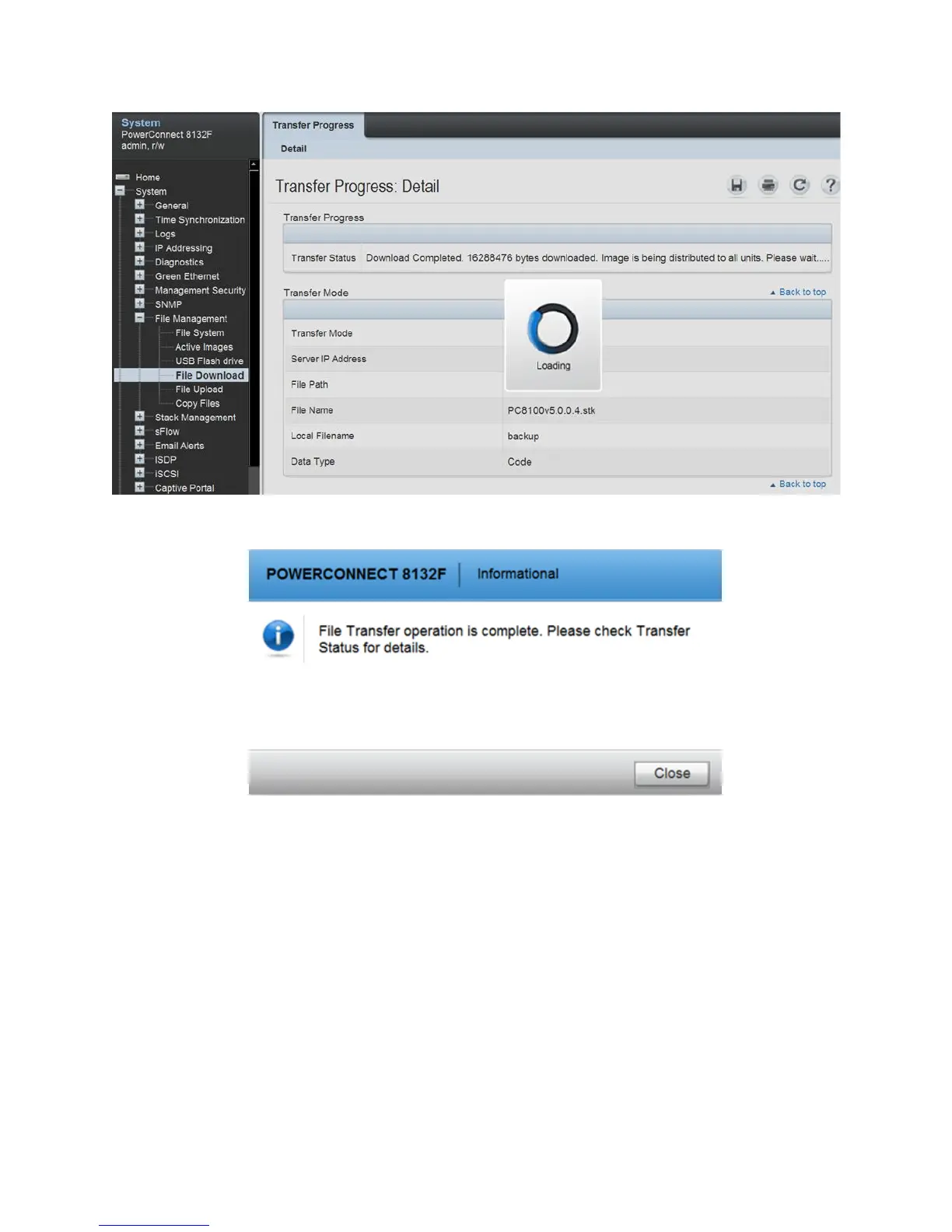
Task: Click the Diagnostics tree label
Action: [179, 262]
